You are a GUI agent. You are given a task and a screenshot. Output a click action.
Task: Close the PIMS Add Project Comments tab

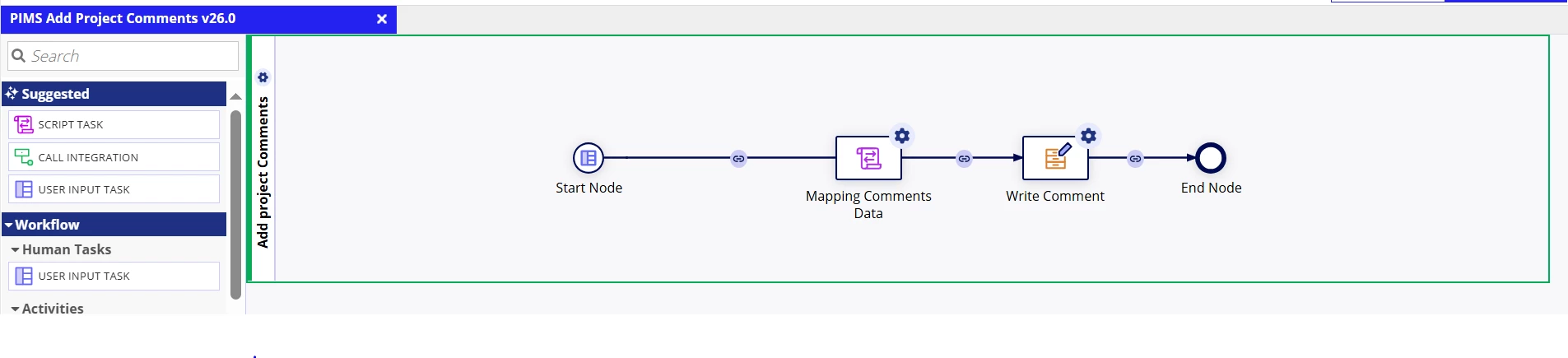pyautogui.click(x=382, y=19)
